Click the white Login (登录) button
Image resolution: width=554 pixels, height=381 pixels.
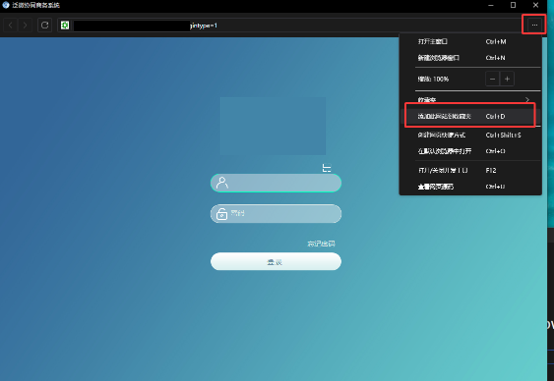[x=276, y=262]
